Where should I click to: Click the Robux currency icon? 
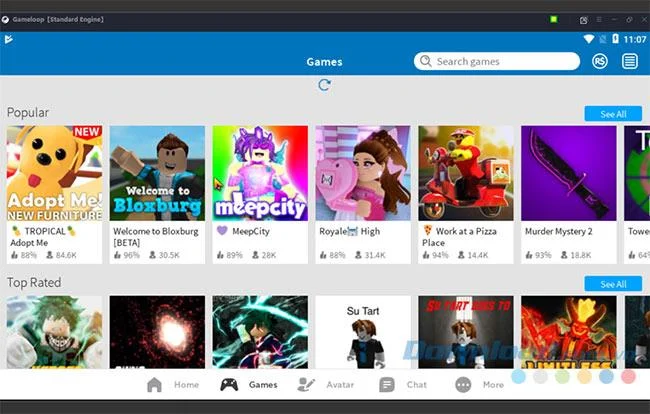coord(599,61)
